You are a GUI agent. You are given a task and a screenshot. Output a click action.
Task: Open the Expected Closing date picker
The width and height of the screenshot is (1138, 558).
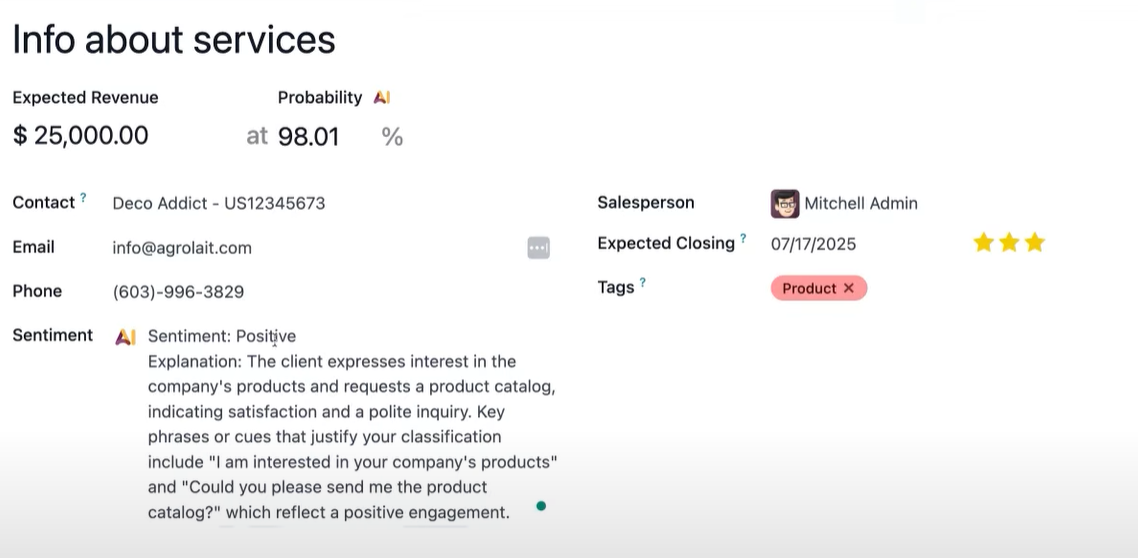point(813,244)
